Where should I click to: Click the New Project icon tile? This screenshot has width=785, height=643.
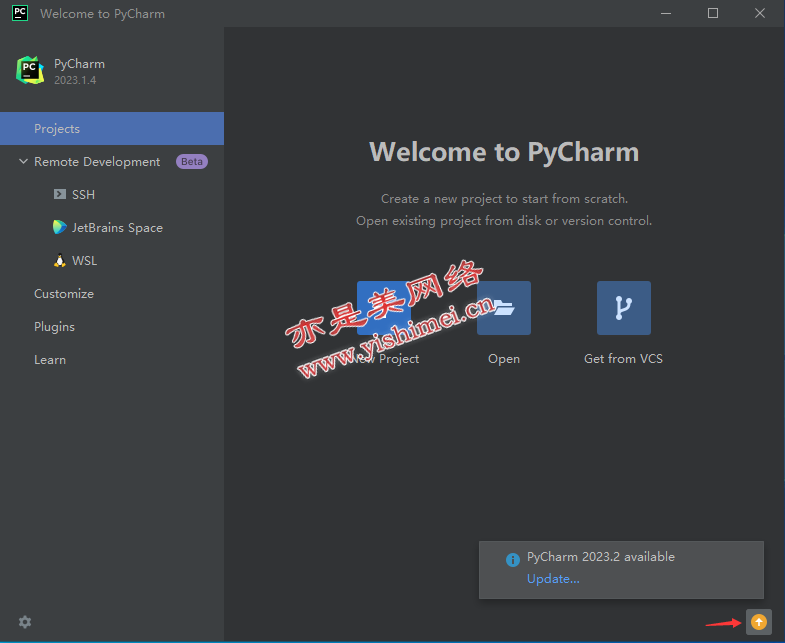pyautogui.click(x=384, y=307)
